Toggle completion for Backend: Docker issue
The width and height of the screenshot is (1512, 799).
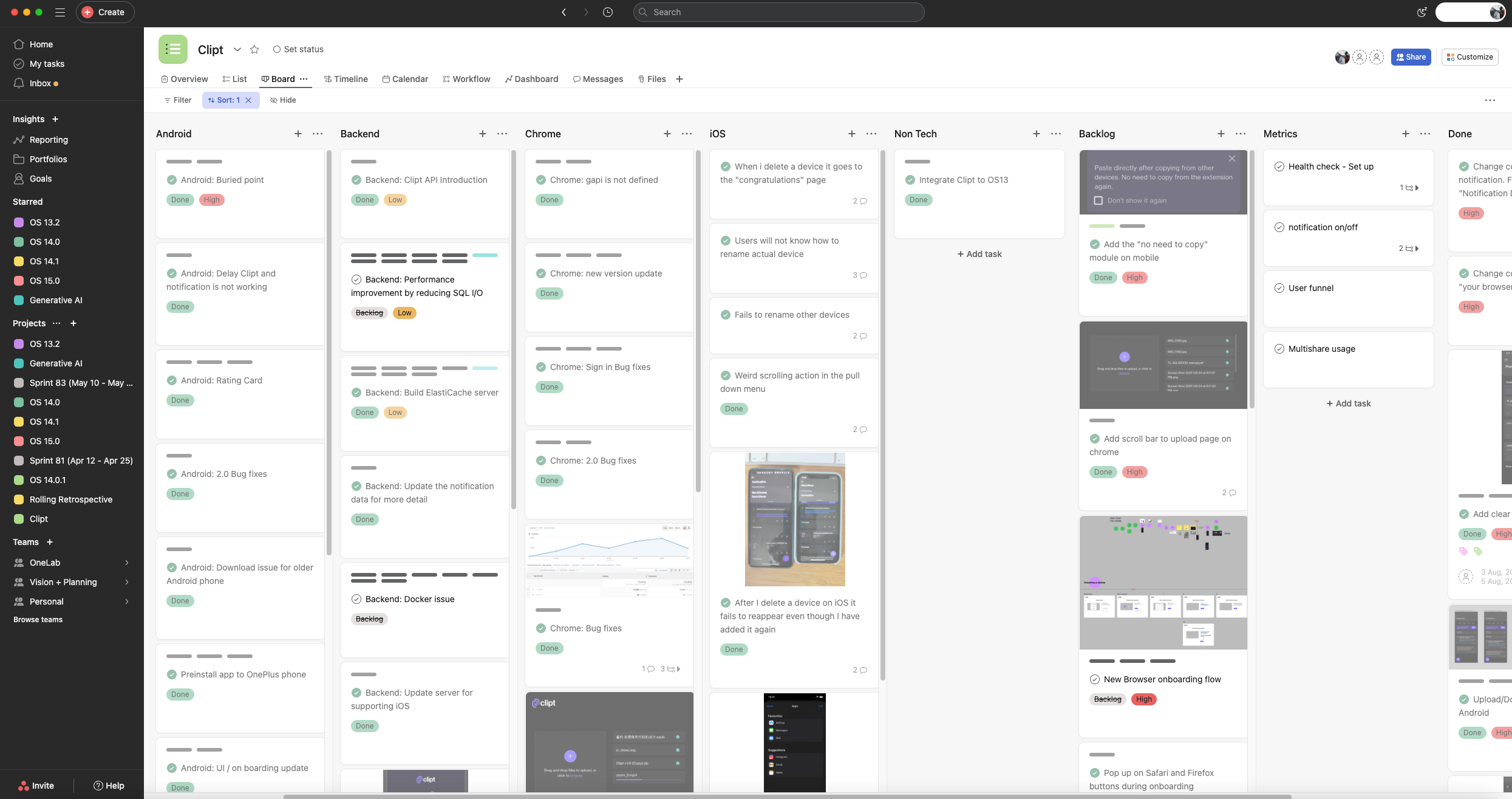tap(356, 599)
